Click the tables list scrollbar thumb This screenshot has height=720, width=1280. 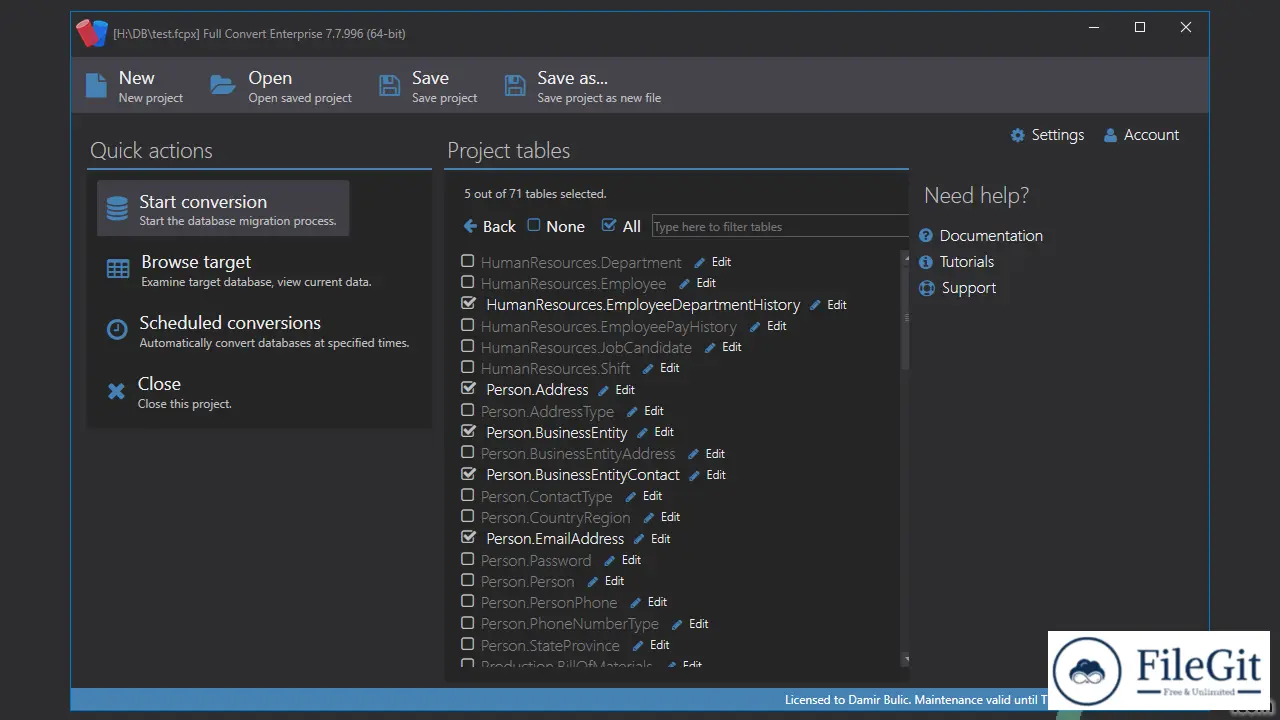(905, 318)
